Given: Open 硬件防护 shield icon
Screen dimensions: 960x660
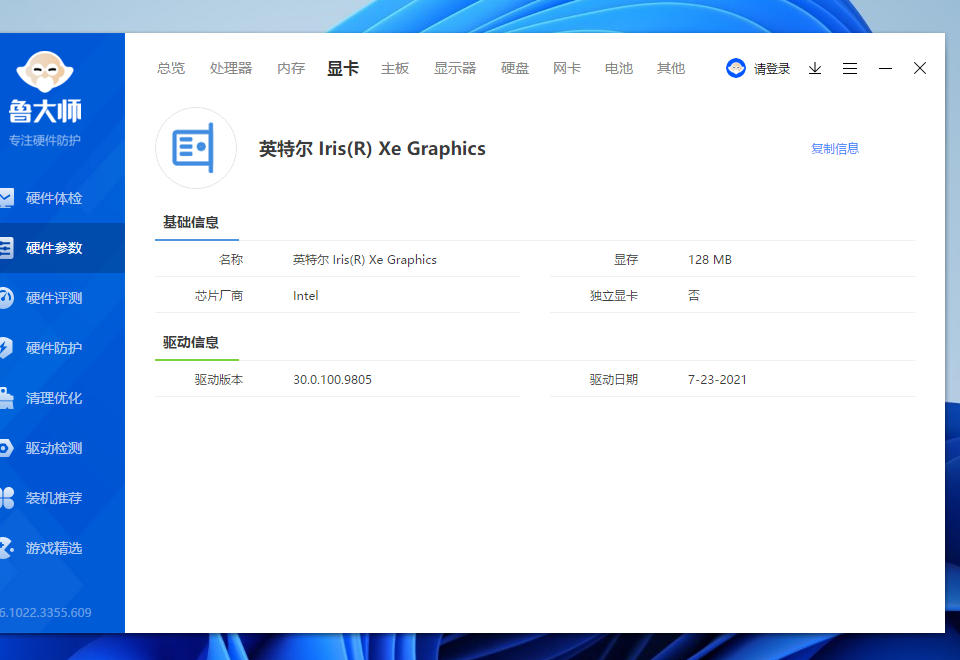Looking at the screenshot, I should tap(6, 348).
